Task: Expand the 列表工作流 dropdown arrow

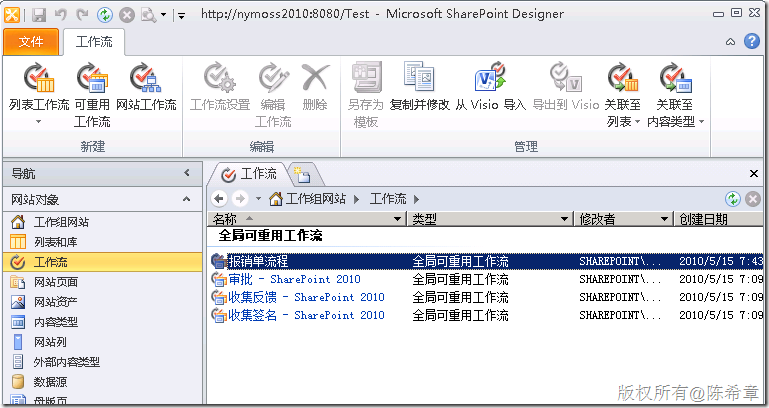Action: (x=39, y=122)
